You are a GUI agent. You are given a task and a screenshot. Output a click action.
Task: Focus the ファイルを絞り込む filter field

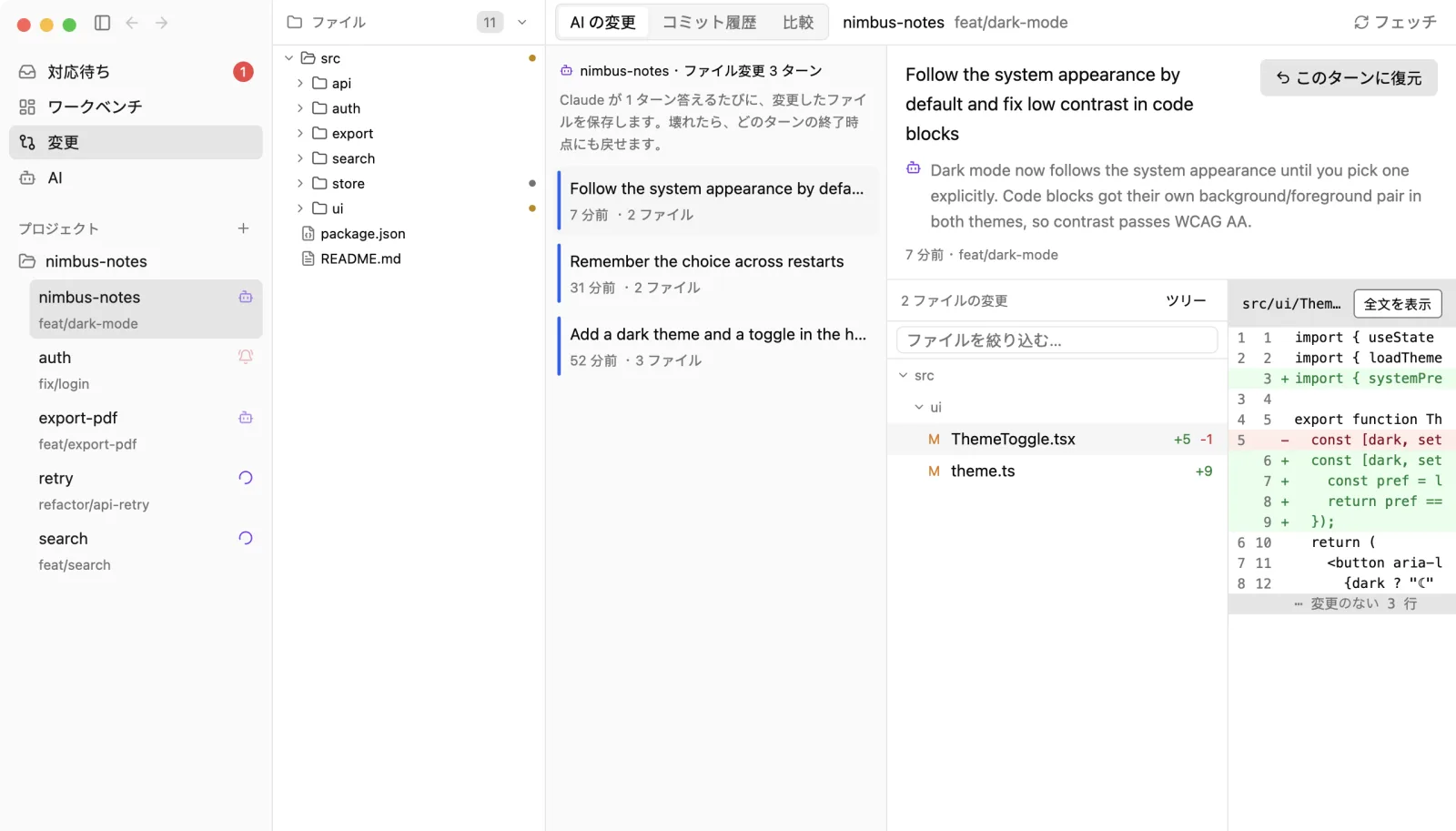coord(1057,340)
